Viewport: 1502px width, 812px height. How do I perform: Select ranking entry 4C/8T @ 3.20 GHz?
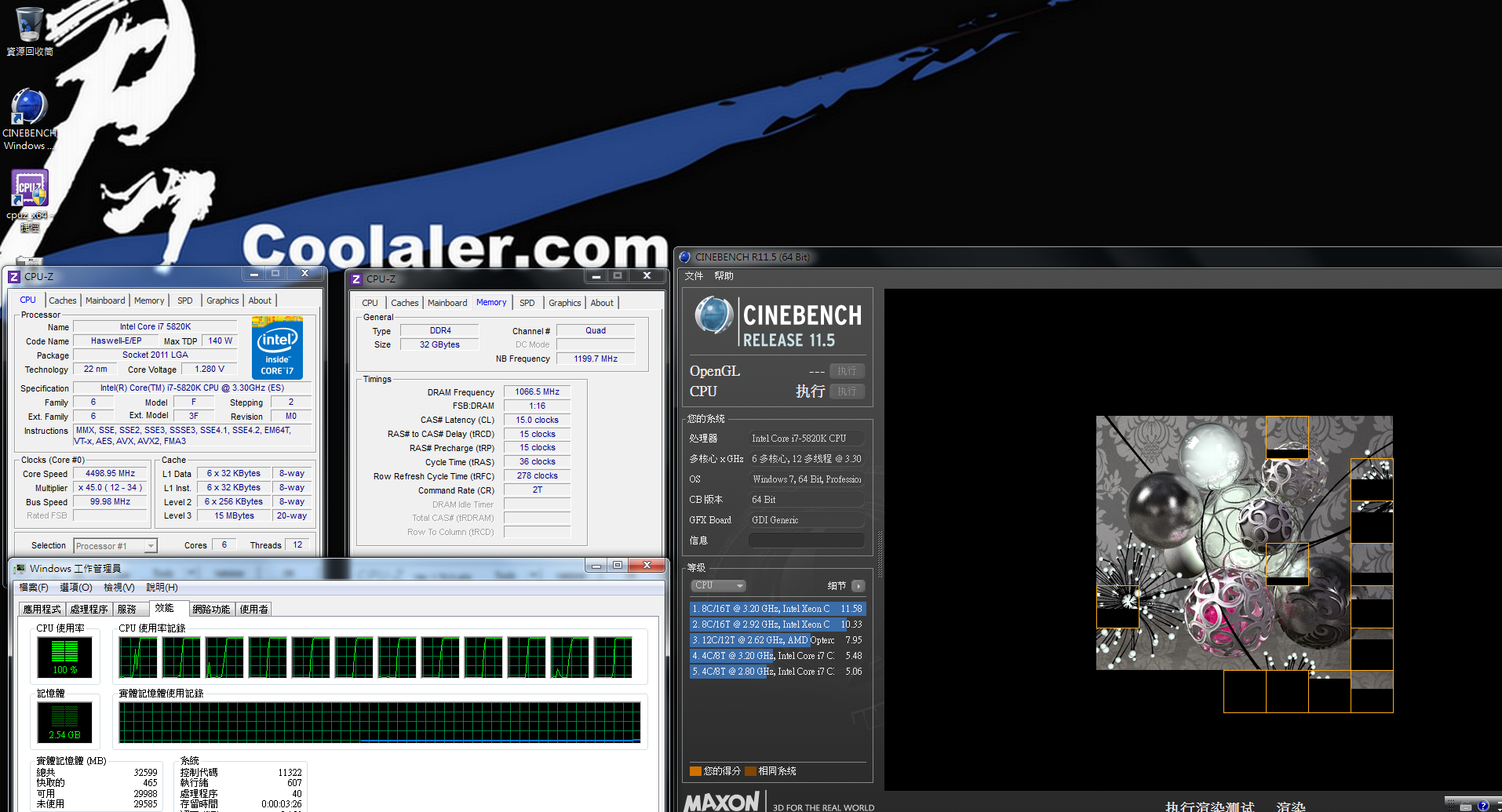[778, 656]
